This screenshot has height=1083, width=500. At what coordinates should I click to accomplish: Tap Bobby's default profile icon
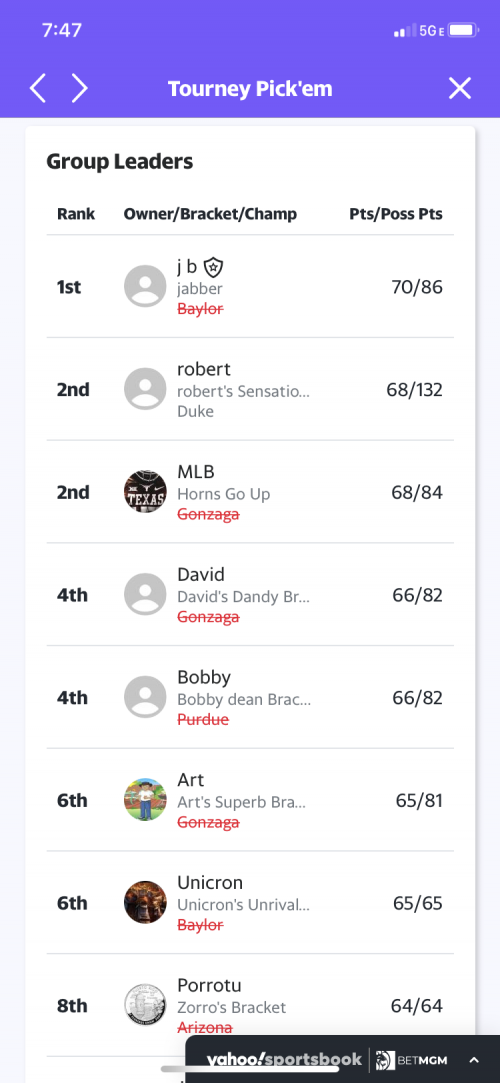[x=145, y=697]
